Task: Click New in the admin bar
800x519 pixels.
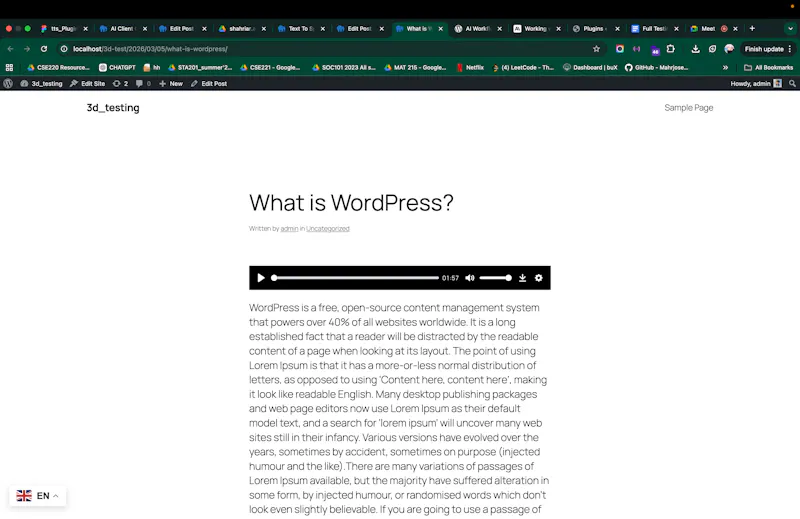Action: 171,84
